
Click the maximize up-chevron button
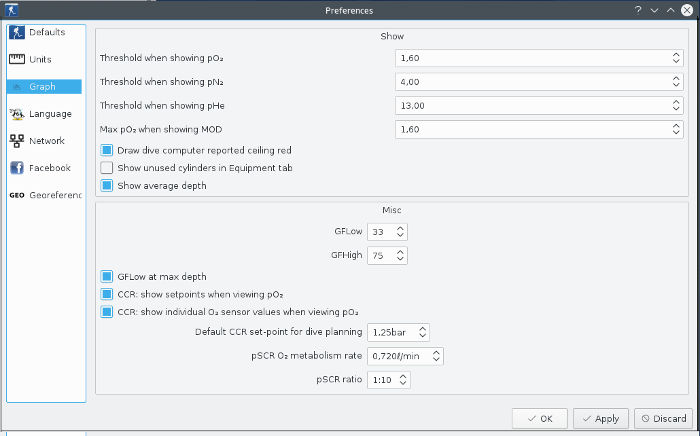tap(671, 10)
